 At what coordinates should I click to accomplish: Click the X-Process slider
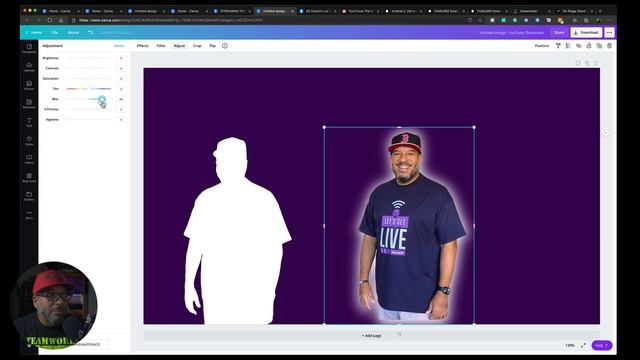point(89,109)
